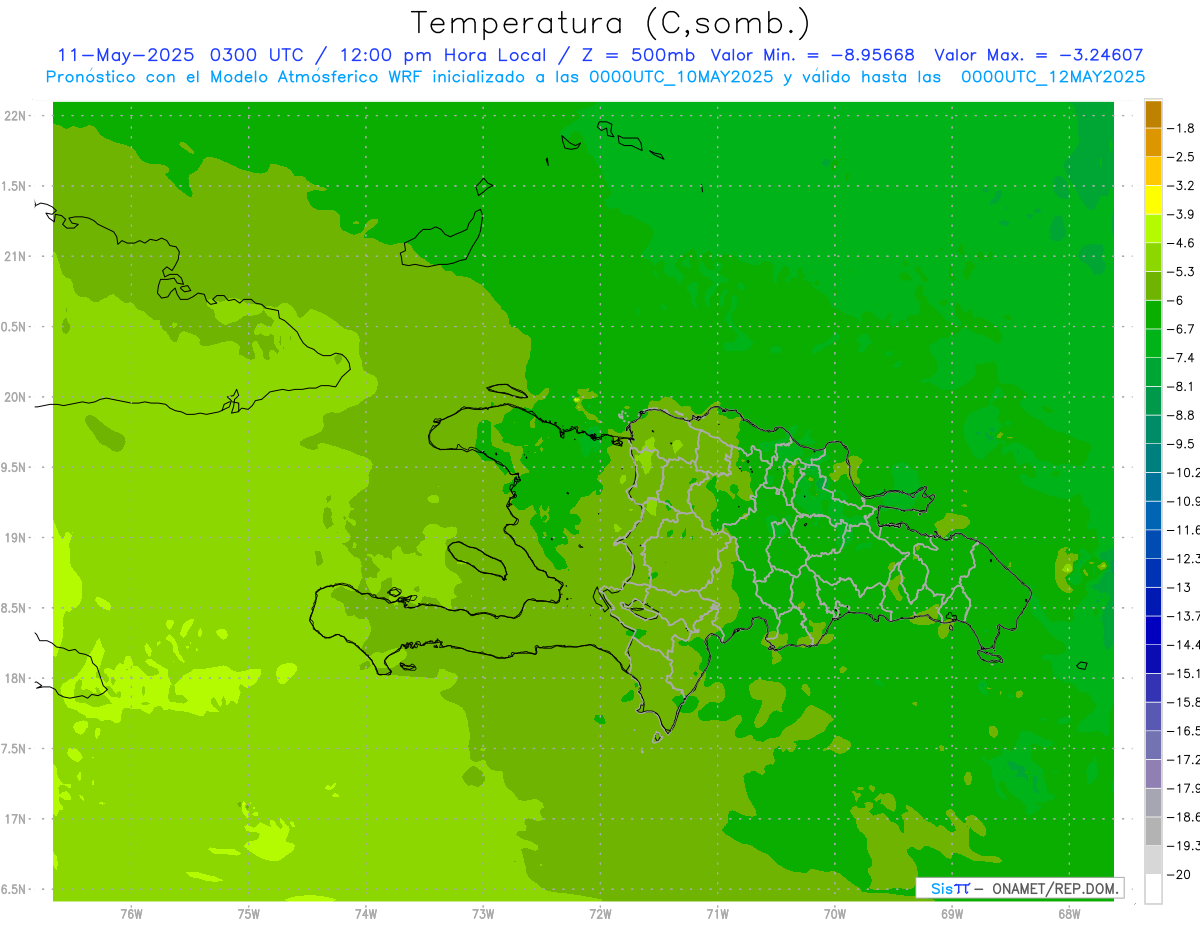Viewport: 1200px width, 927px height.
Task: Click the -3.9 colorbar value
Action: 1182,214
